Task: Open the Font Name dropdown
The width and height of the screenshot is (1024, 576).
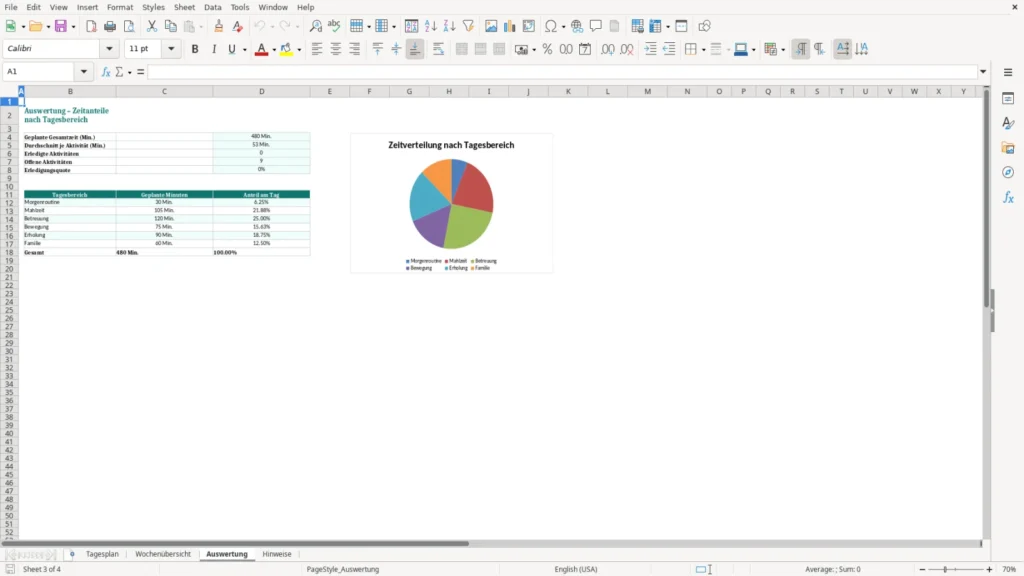Action: pyautogui.click(x=109, y=48)
